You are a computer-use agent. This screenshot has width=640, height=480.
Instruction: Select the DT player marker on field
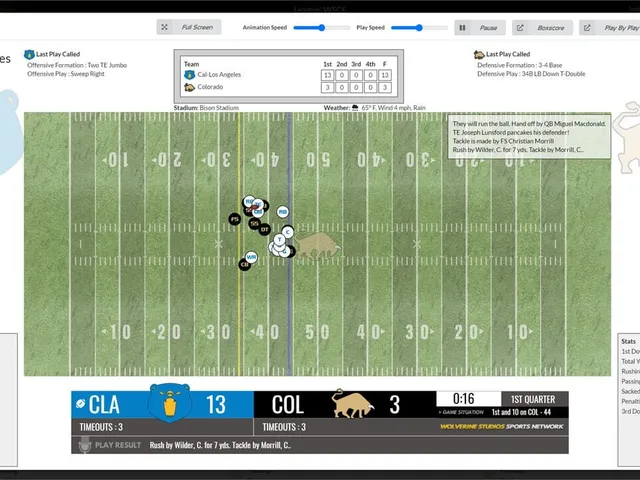click(264, 229)
